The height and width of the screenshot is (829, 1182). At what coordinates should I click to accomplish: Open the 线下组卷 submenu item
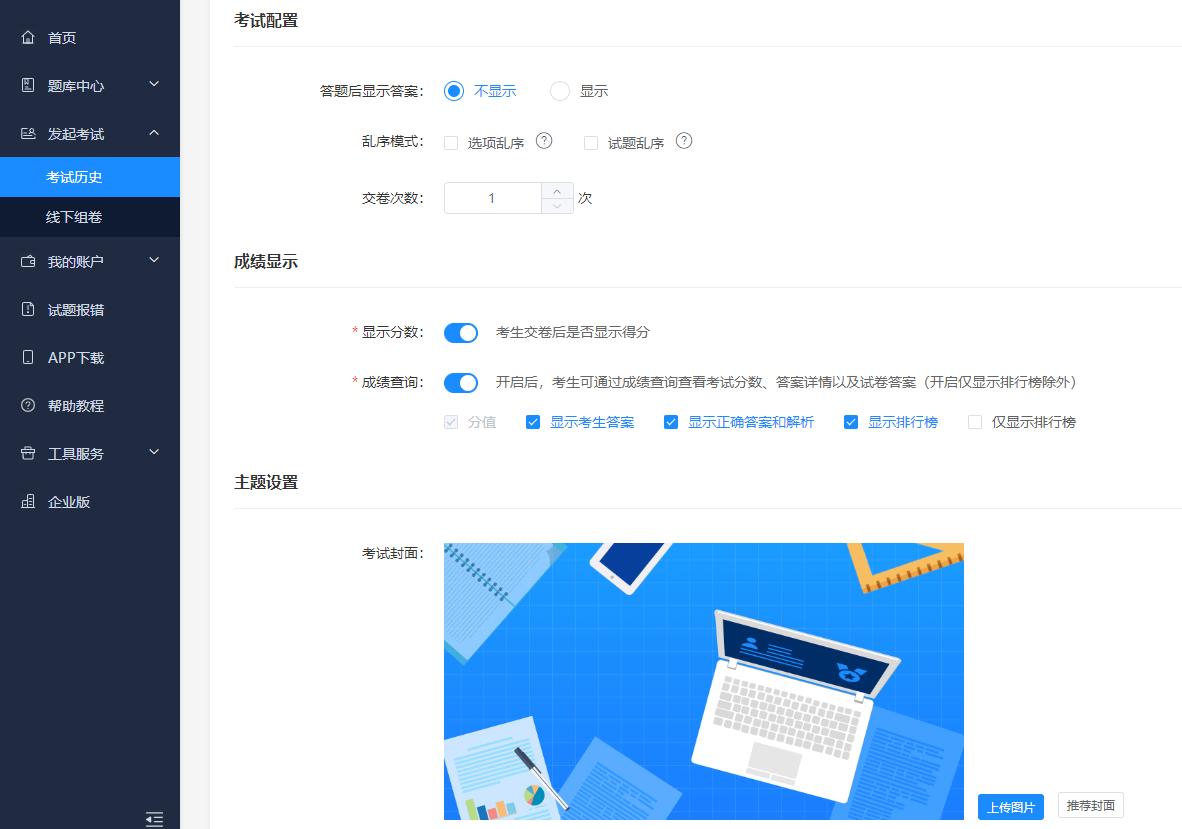click(74, 217)
